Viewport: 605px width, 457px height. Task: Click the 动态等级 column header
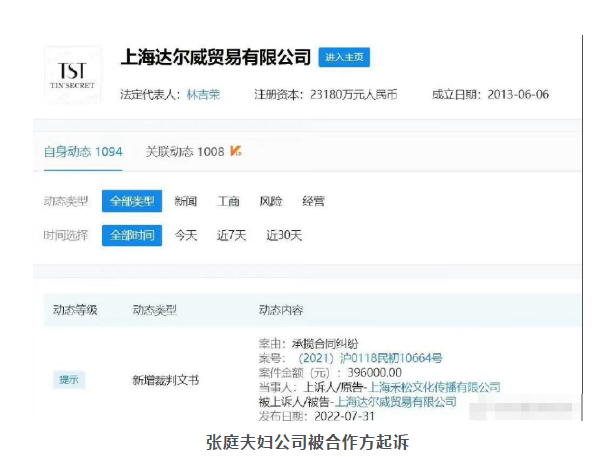pos(75,310)
